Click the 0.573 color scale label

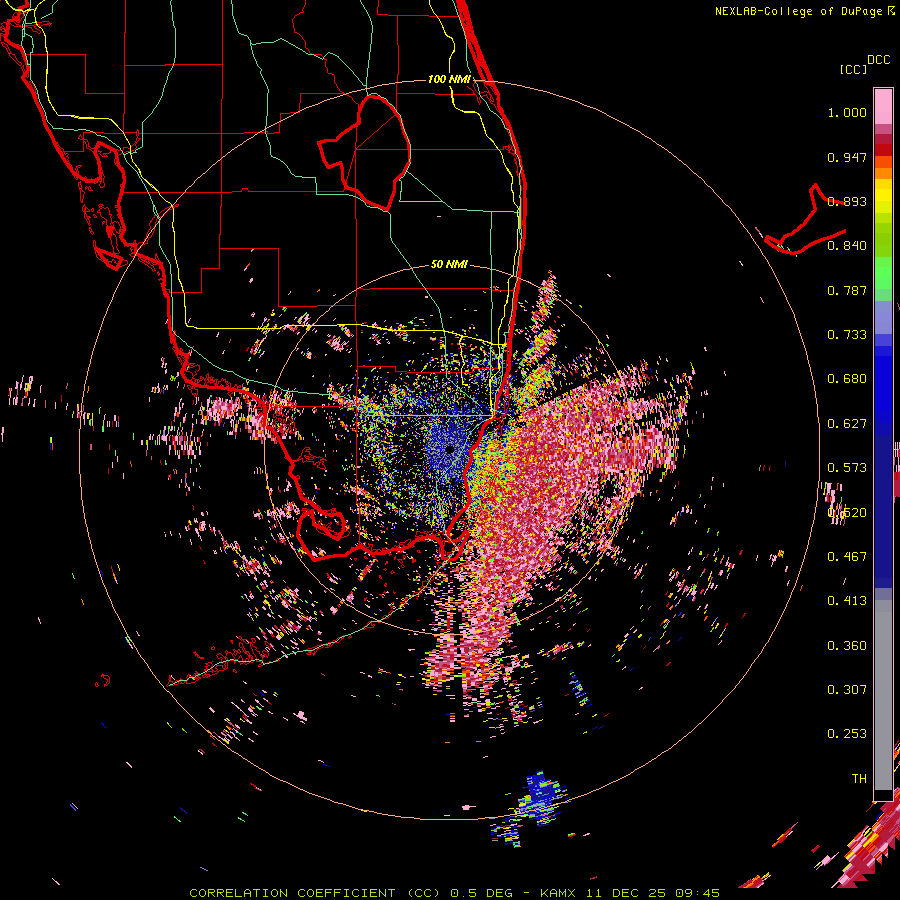point(847,468)
